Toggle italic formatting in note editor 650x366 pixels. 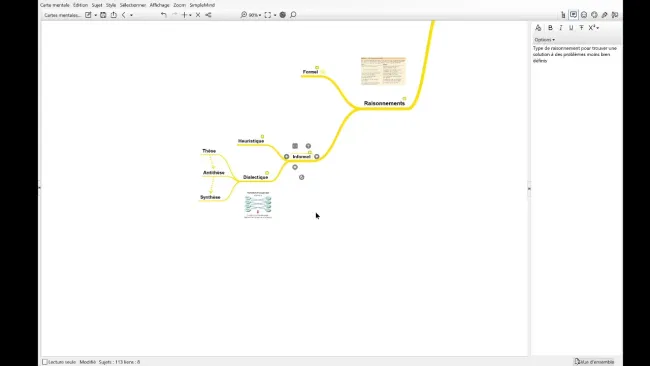[x=560, y=28]
